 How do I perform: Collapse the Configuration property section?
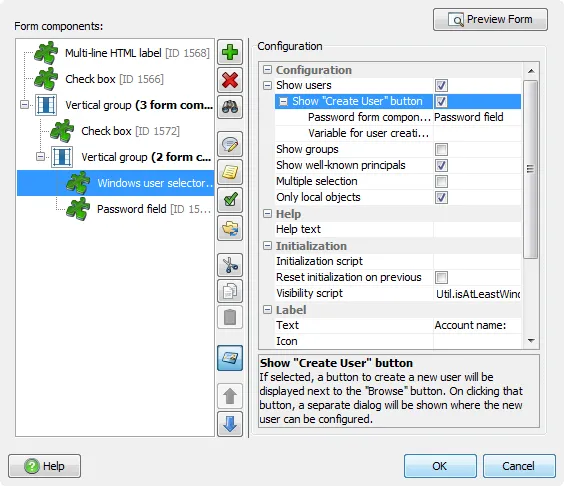pyautogui.click(x=267, y=69)
